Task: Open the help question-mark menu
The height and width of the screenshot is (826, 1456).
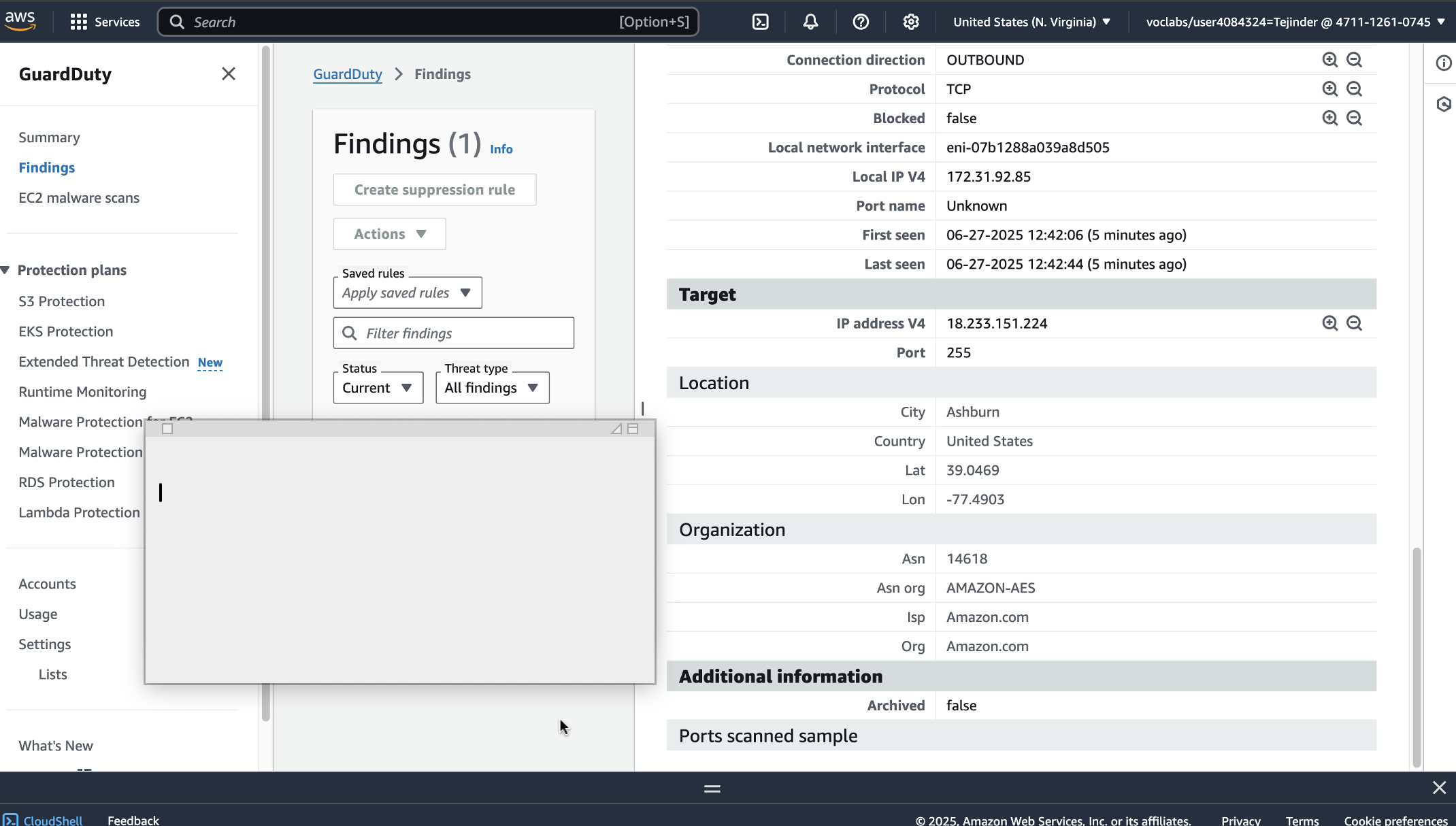Action: pos(861,22)
